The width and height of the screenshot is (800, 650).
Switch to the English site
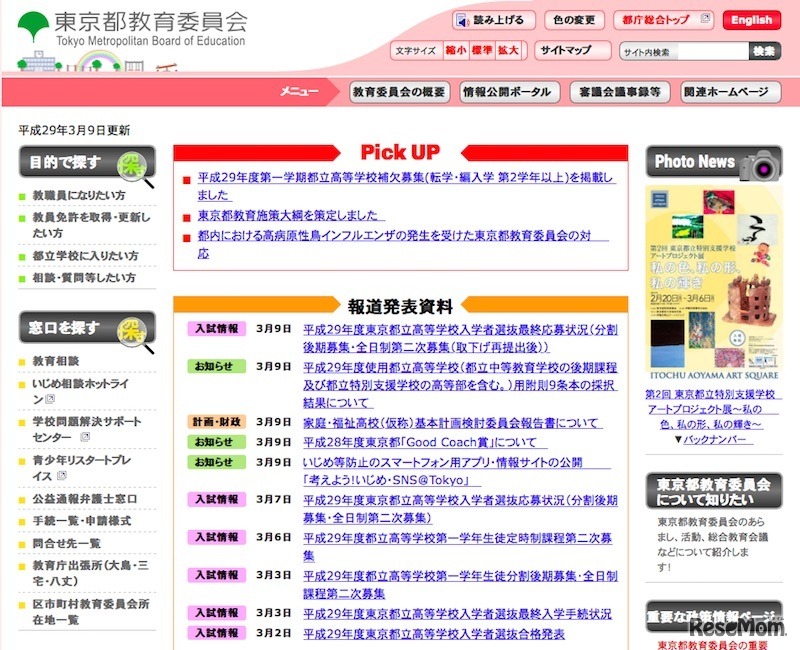point(752,20)
